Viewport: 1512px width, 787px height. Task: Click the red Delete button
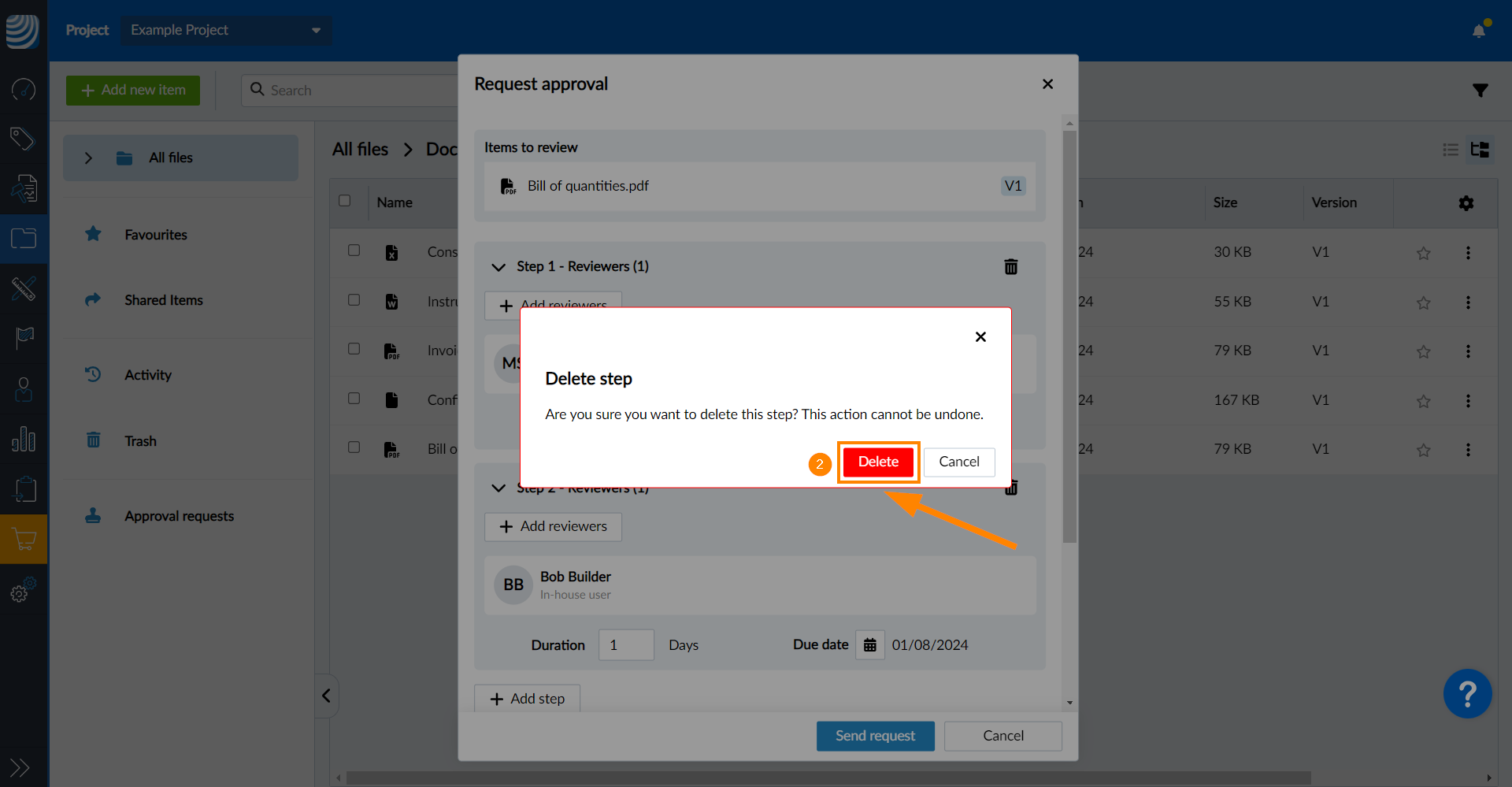tap(877, 462)
